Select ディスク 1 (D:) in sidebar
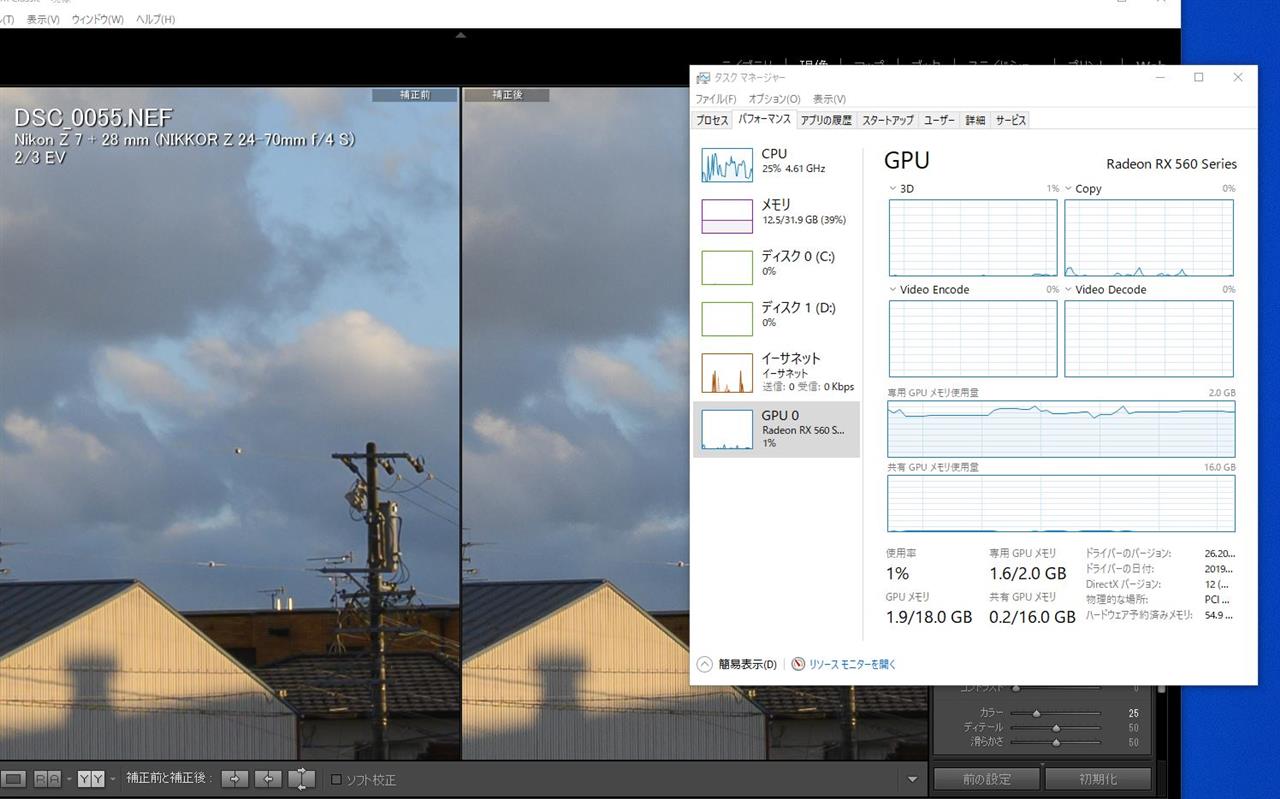The image size is (1280, 799). click(776, 320)
